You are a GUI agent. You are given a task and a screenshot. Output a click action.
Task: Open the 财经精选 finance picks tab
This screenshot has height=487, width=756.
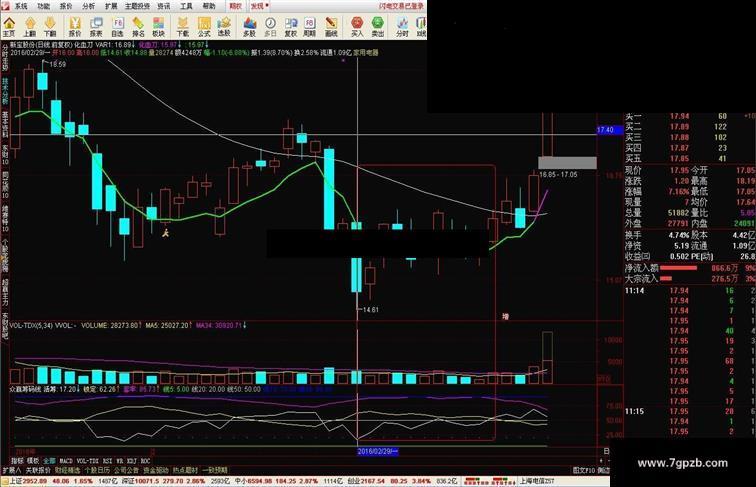[x=68, y=470]
